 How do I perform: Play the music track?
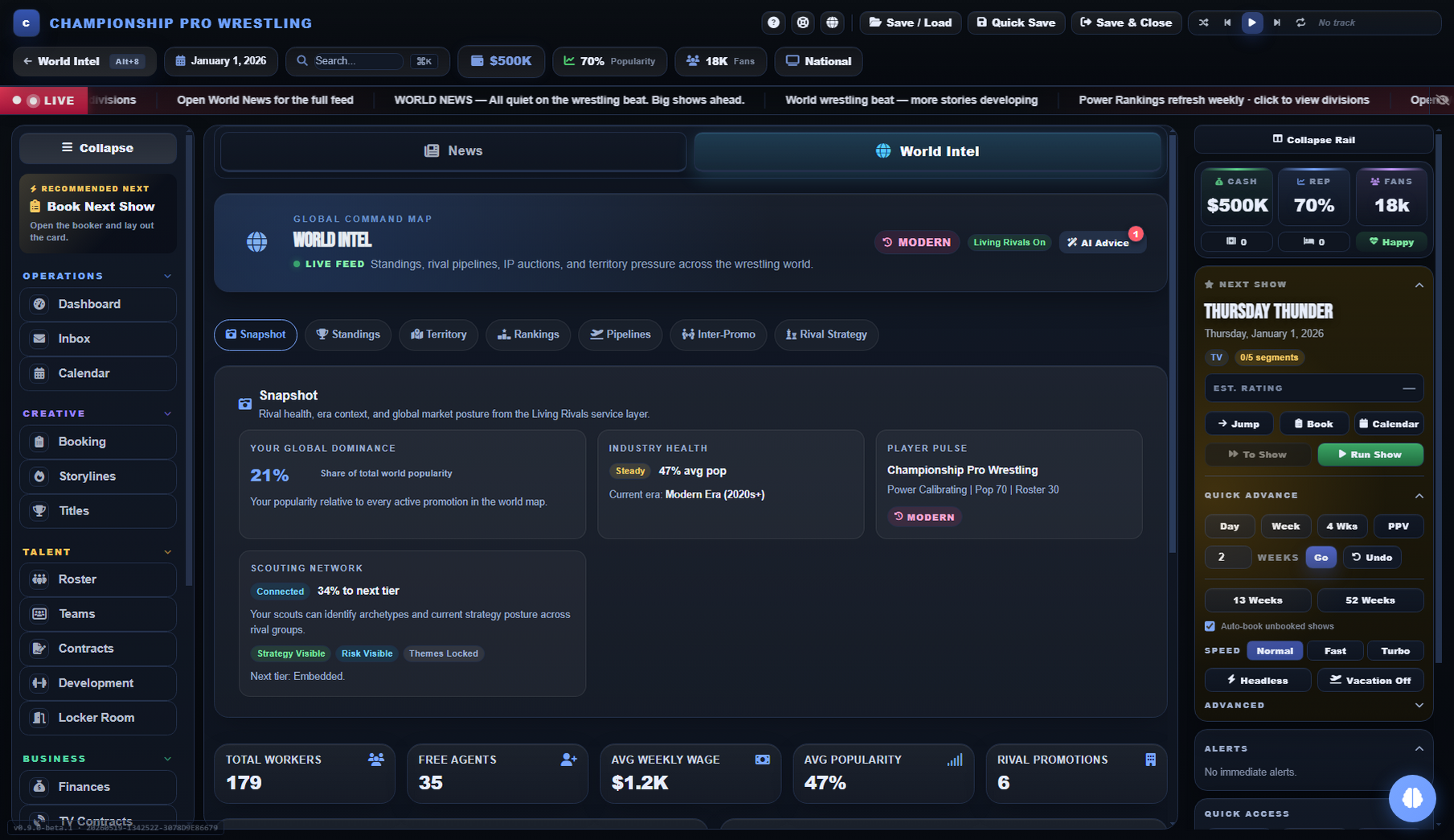pyautogui.click(x=1251, y=23)
